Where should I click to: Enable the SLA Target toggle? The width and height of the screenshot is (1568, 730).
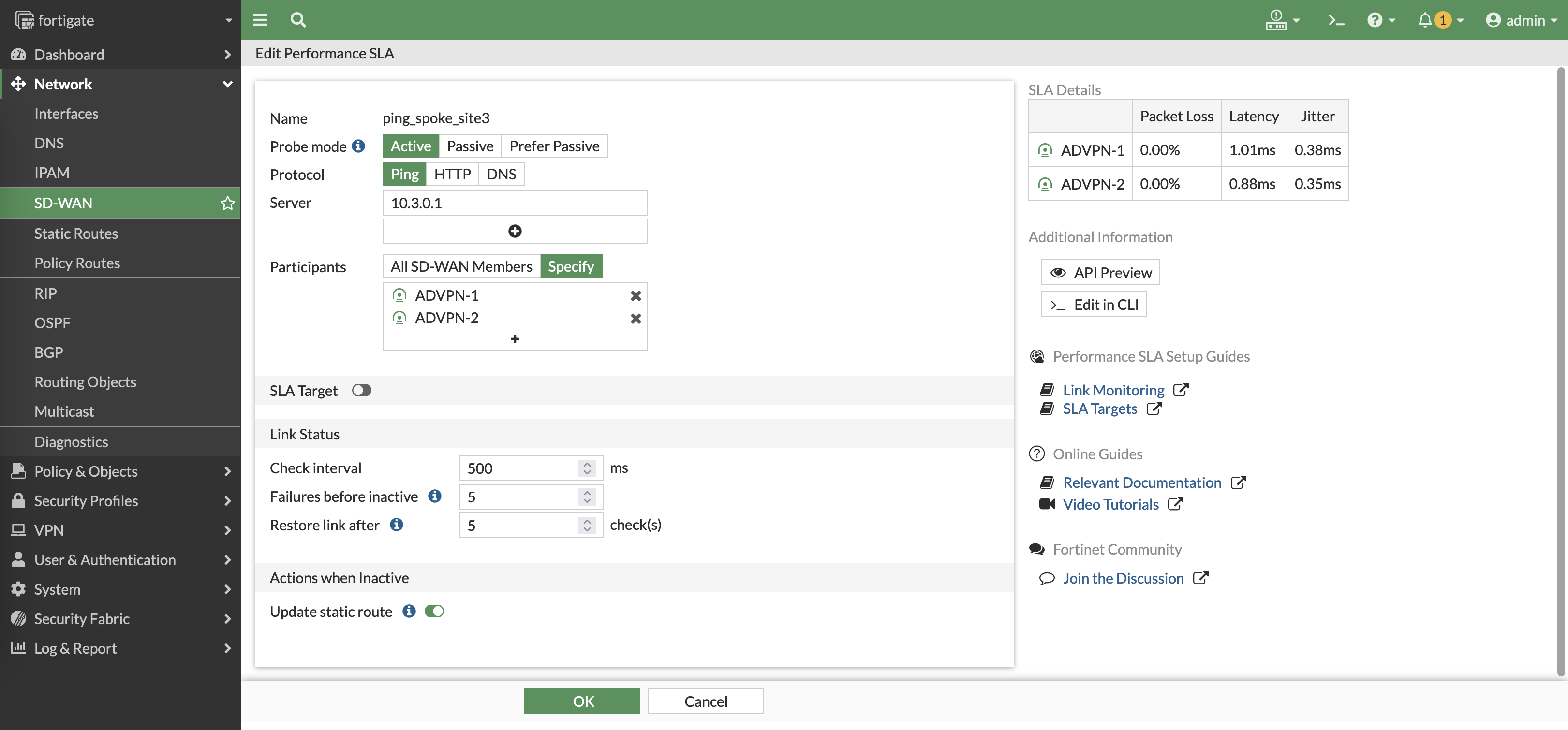(x=362, y=391)
